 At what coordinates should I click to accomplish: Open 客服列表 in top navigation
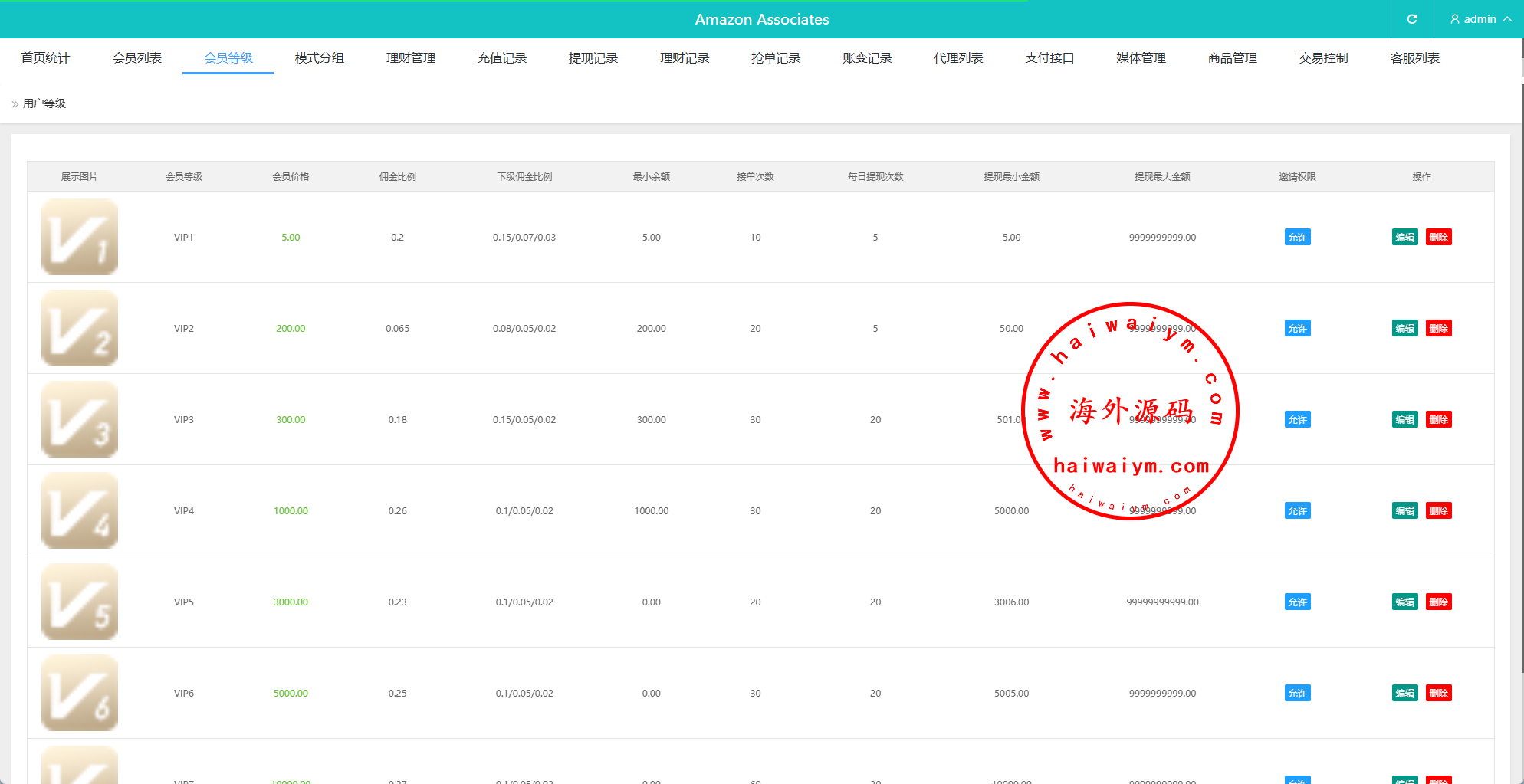tap(1414, 58)
